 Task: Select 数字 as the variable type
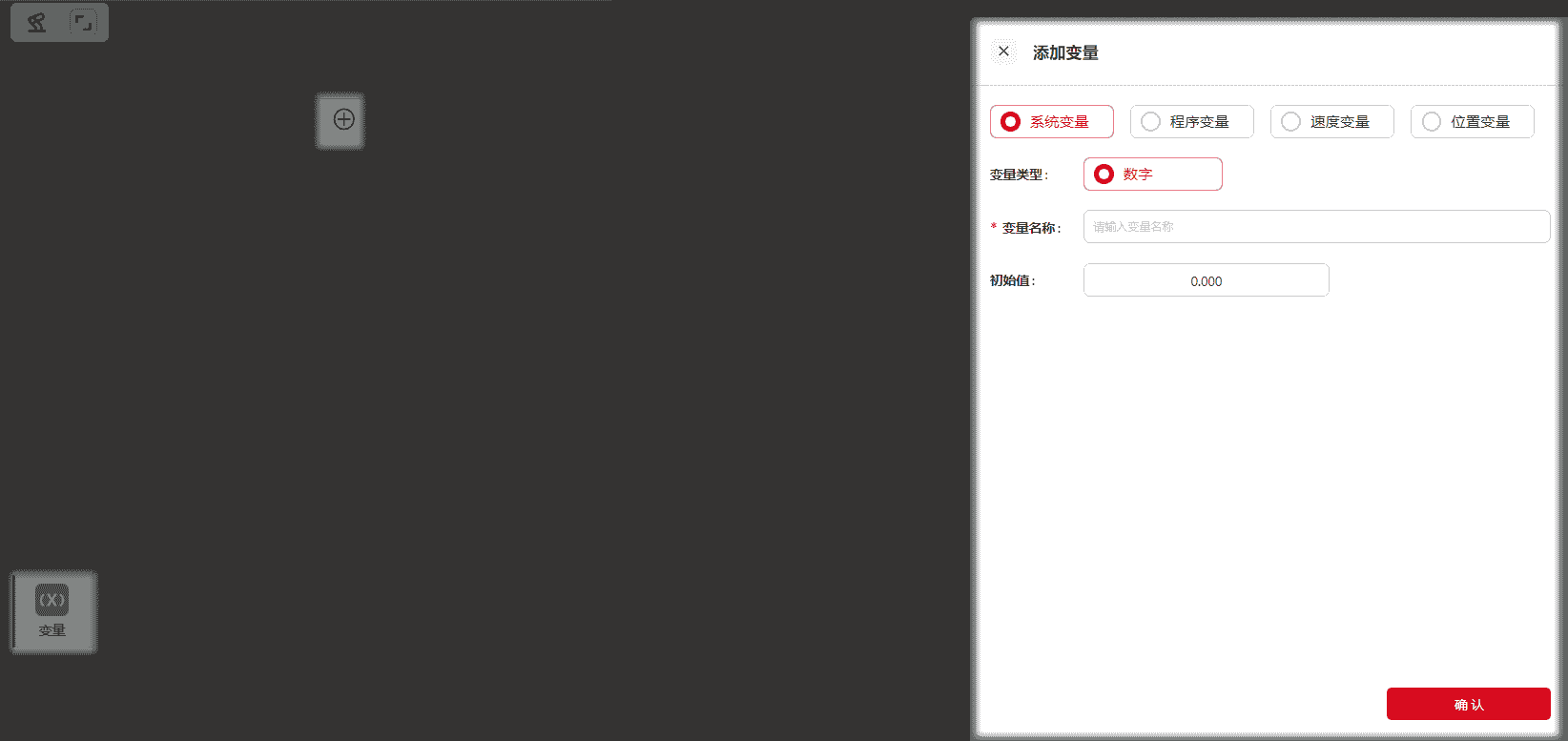point(1152,175)
